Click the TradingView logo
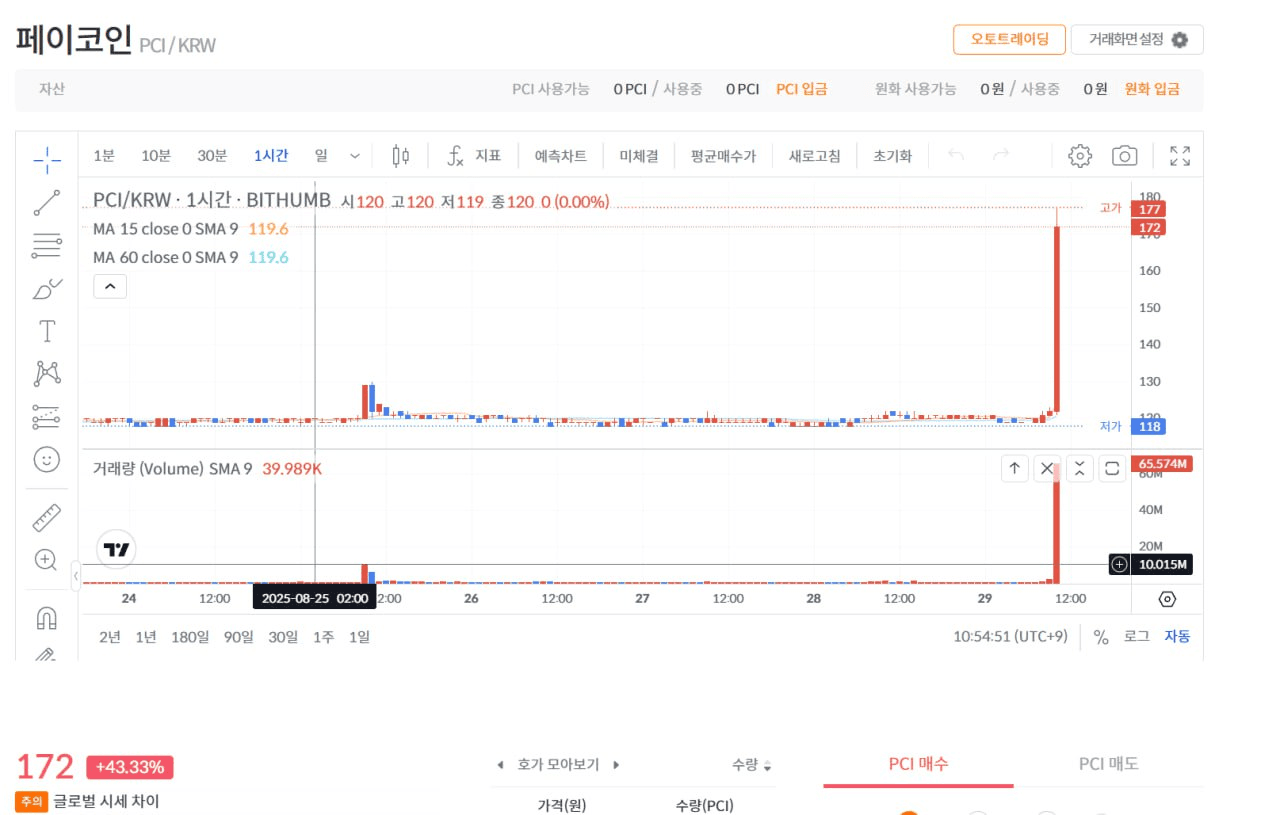 click(x=117, y=549)
